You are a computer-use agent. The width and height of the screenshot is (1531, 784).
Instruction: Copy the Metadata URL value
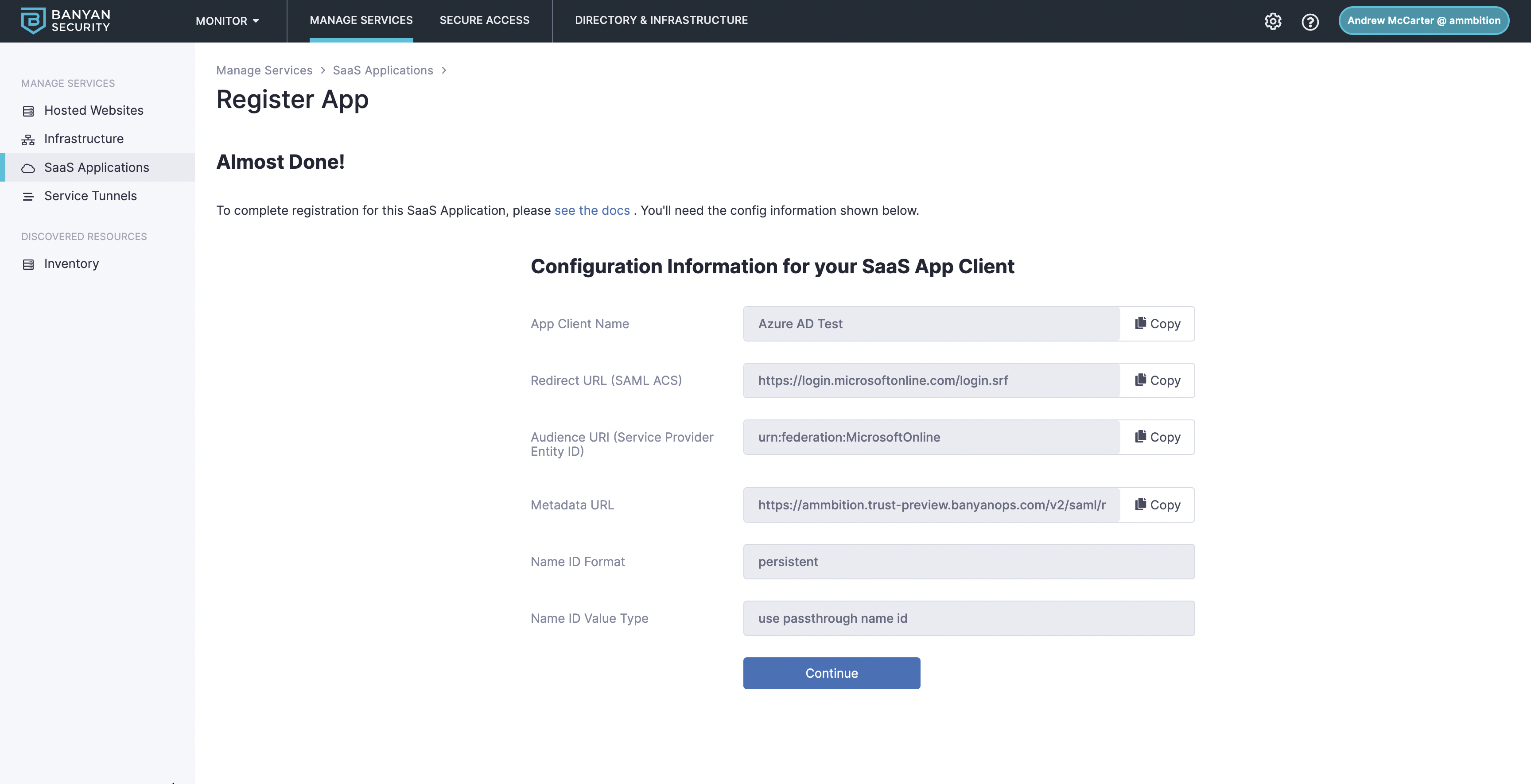pyautogui.click(x=1157, y=505)
